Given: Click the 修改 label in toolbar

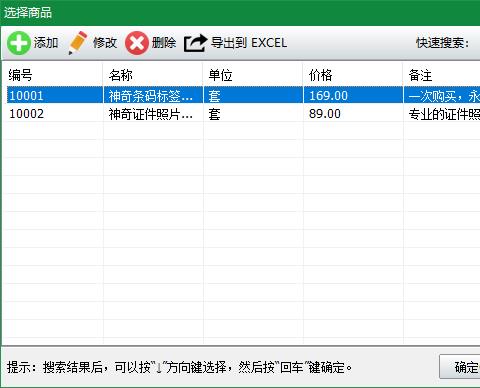Looking at the screenshot, I should click(x=105, y=43).
